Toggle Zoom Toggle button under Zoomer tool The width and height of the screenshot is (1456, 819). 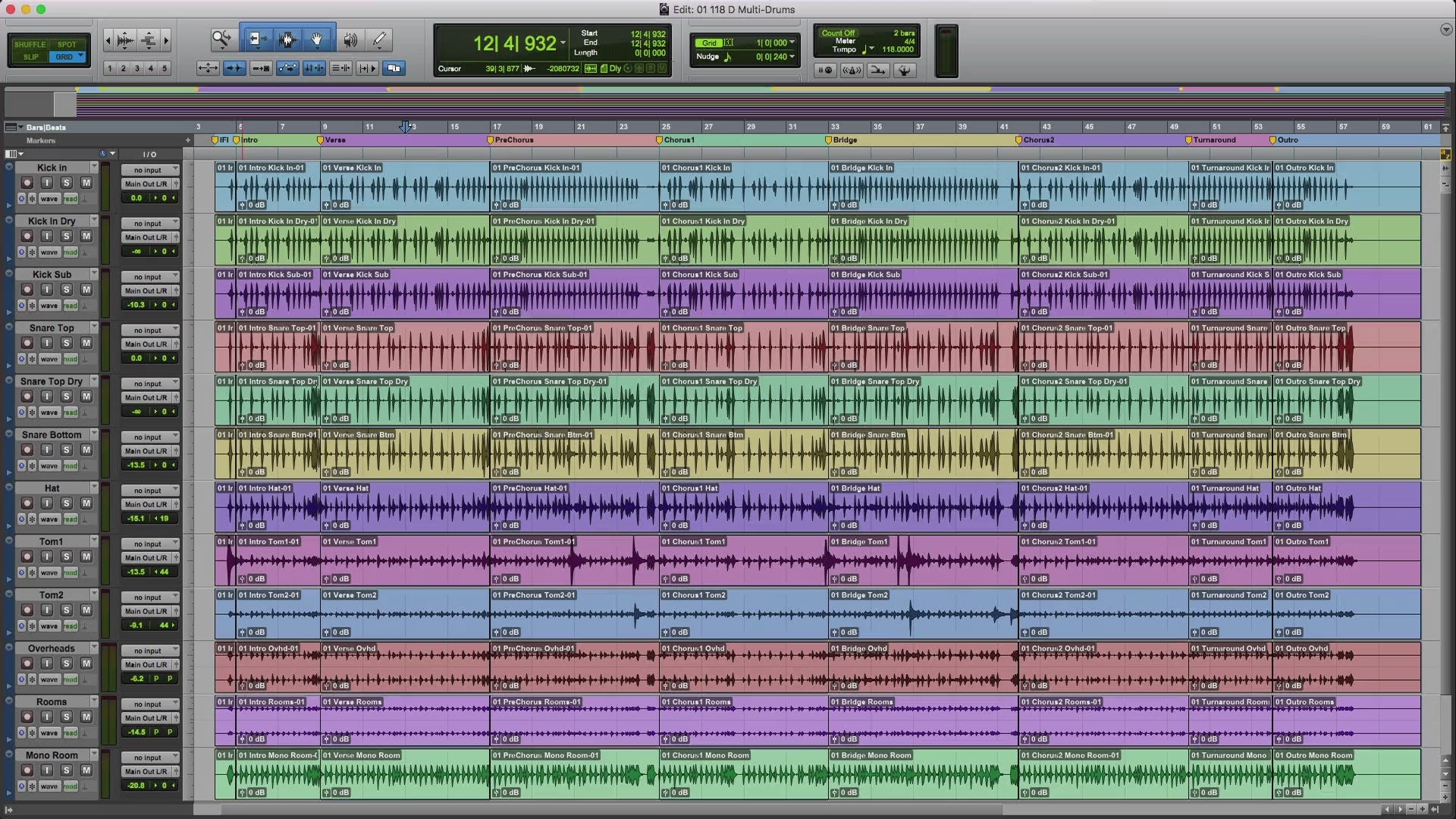[208, 68]
